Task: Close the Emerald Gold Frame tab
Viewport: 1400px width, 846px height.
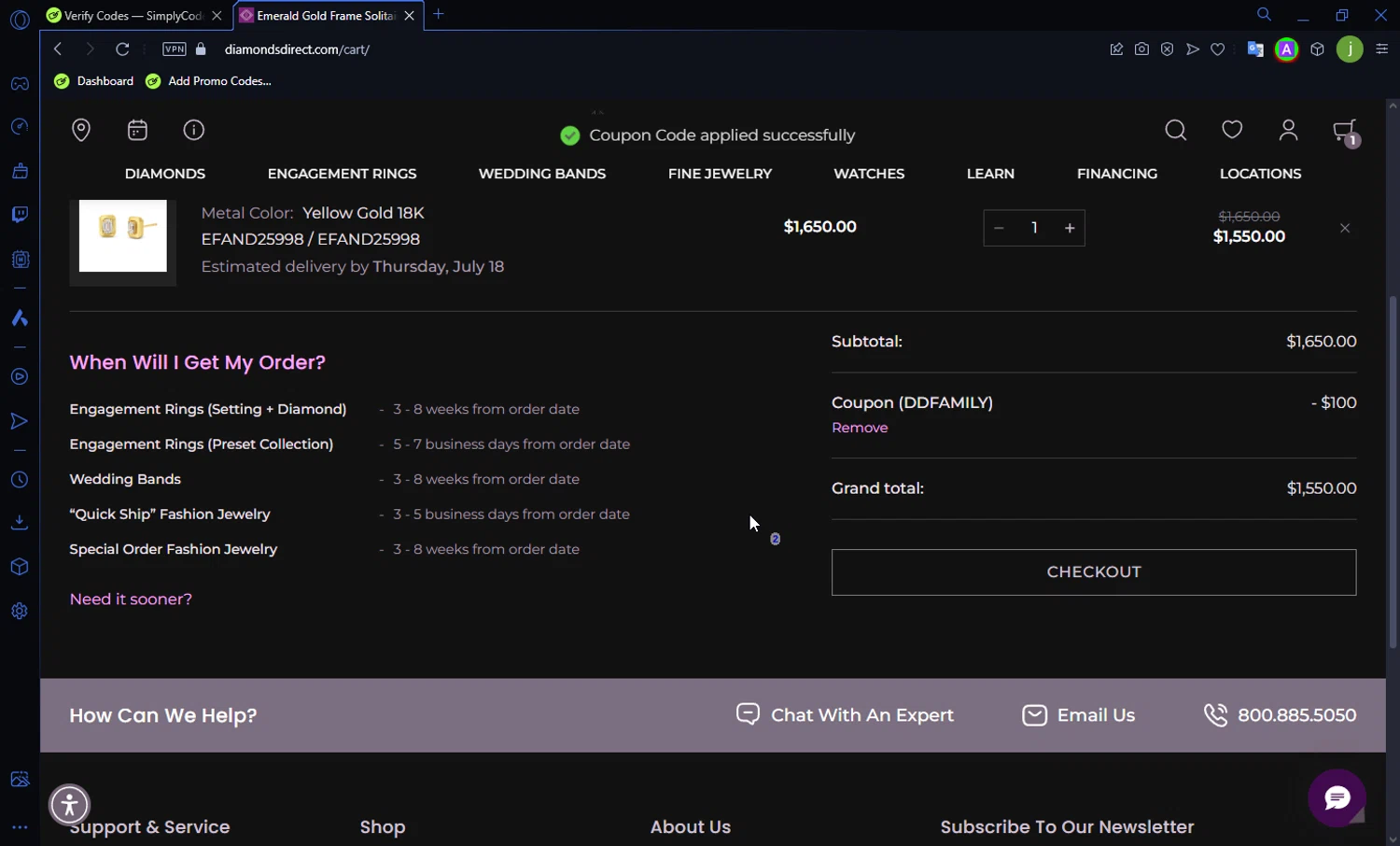Action: click(409, 16)
